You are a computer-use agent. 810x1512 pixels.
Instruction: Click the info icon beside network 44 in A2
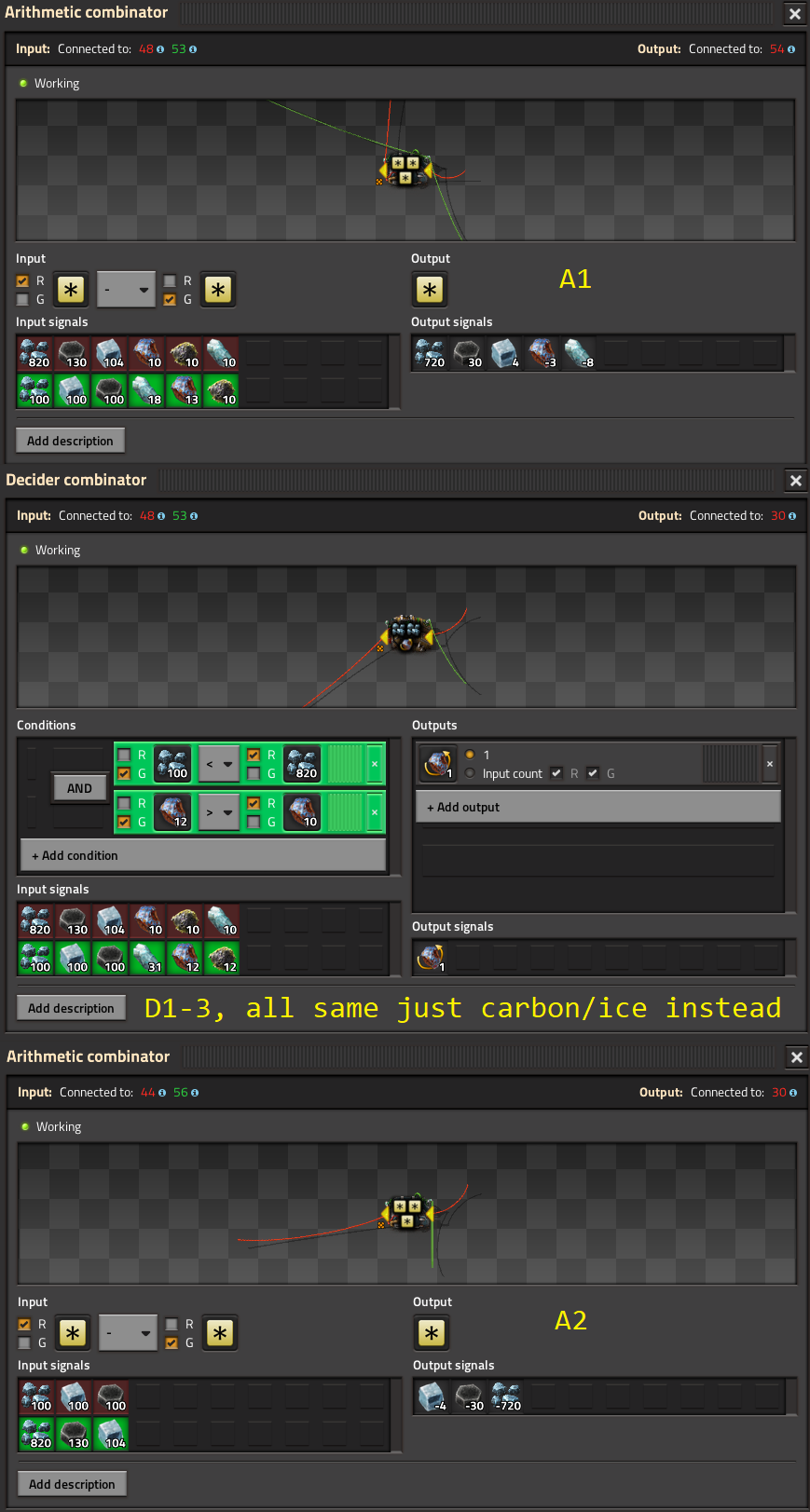click(162, 1093)
